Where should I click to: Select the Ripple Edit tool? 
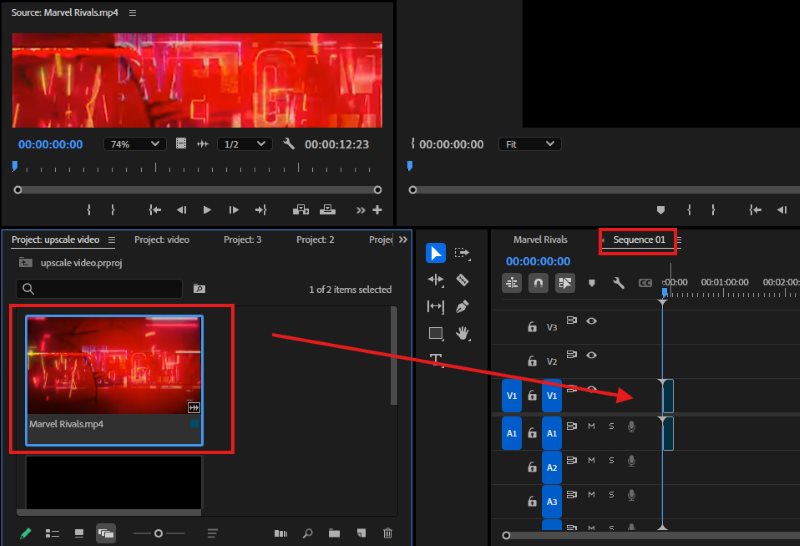[436, 280]
